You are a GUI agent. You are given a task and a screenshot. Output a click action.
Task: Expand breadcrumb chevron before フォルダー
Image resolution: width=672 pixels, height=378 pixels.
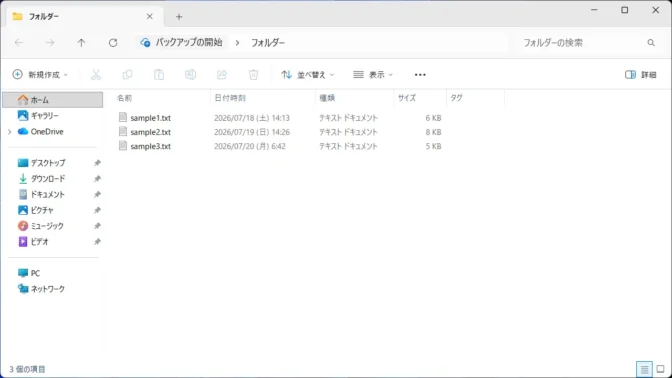(x=237, y=42)
